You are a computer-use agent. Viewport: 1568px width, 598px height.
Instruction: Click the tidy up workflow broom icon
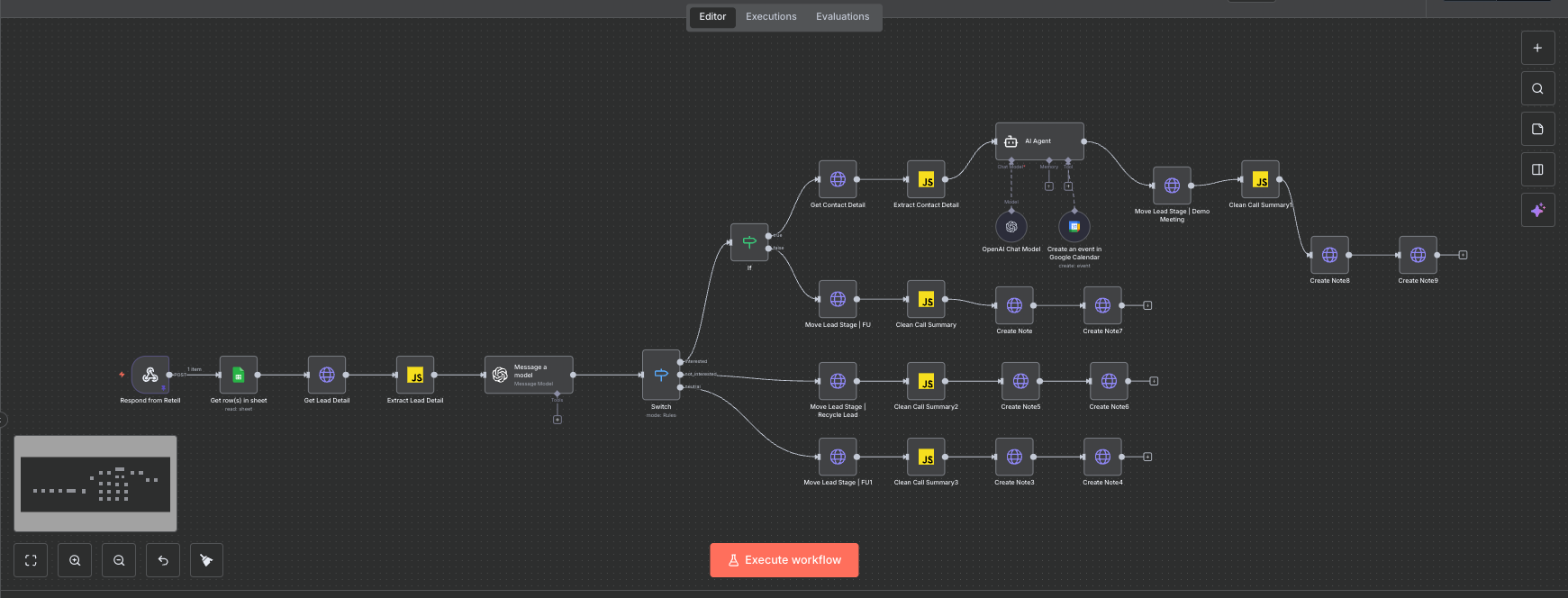pyautogui.click(x=206, y=560)
